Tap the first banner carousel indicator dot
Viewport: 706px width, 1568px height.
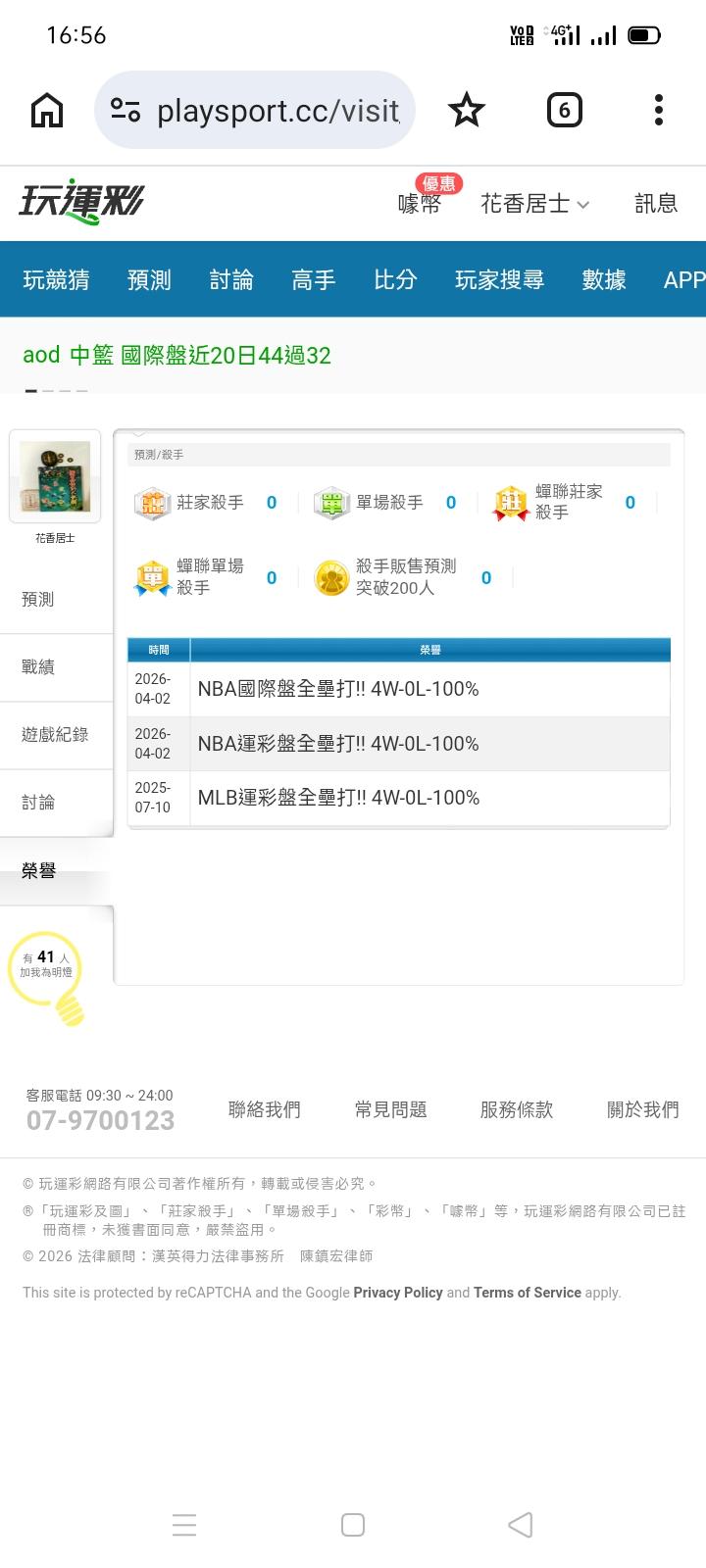pyautogui.click(x=31, y=391)
